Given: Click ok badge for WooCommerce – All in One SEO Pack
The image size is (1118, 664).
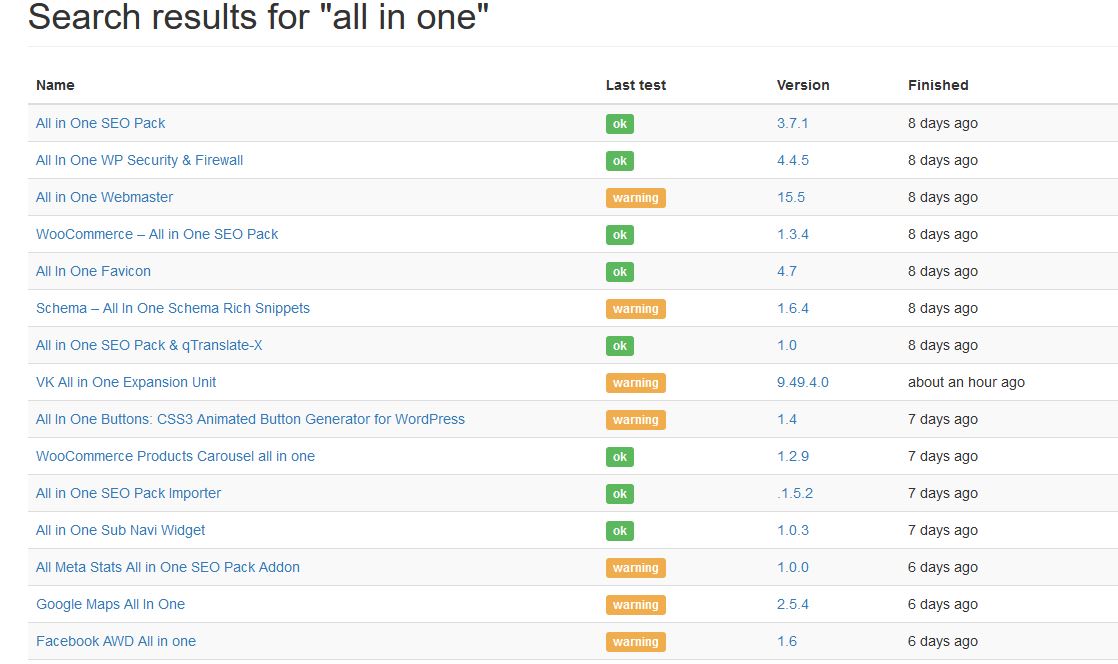Looking at the screenshot, I should tap(620, 235).
